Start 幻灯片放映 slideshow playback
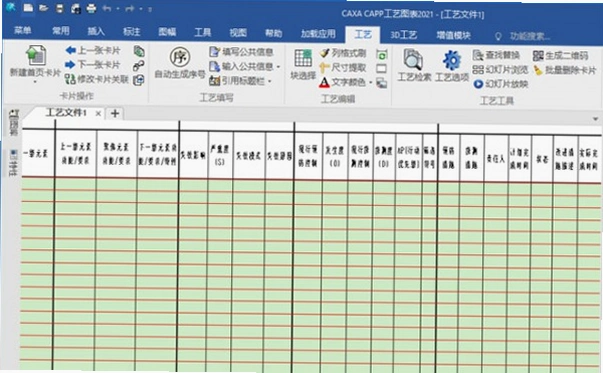Image resolution: width=603 pixels, height=373 pixels. pos(501,84)
